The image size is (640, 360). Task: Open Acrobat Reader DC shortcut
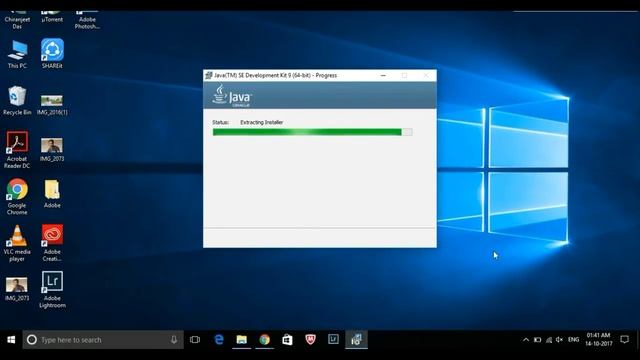(x=17, y=150)
